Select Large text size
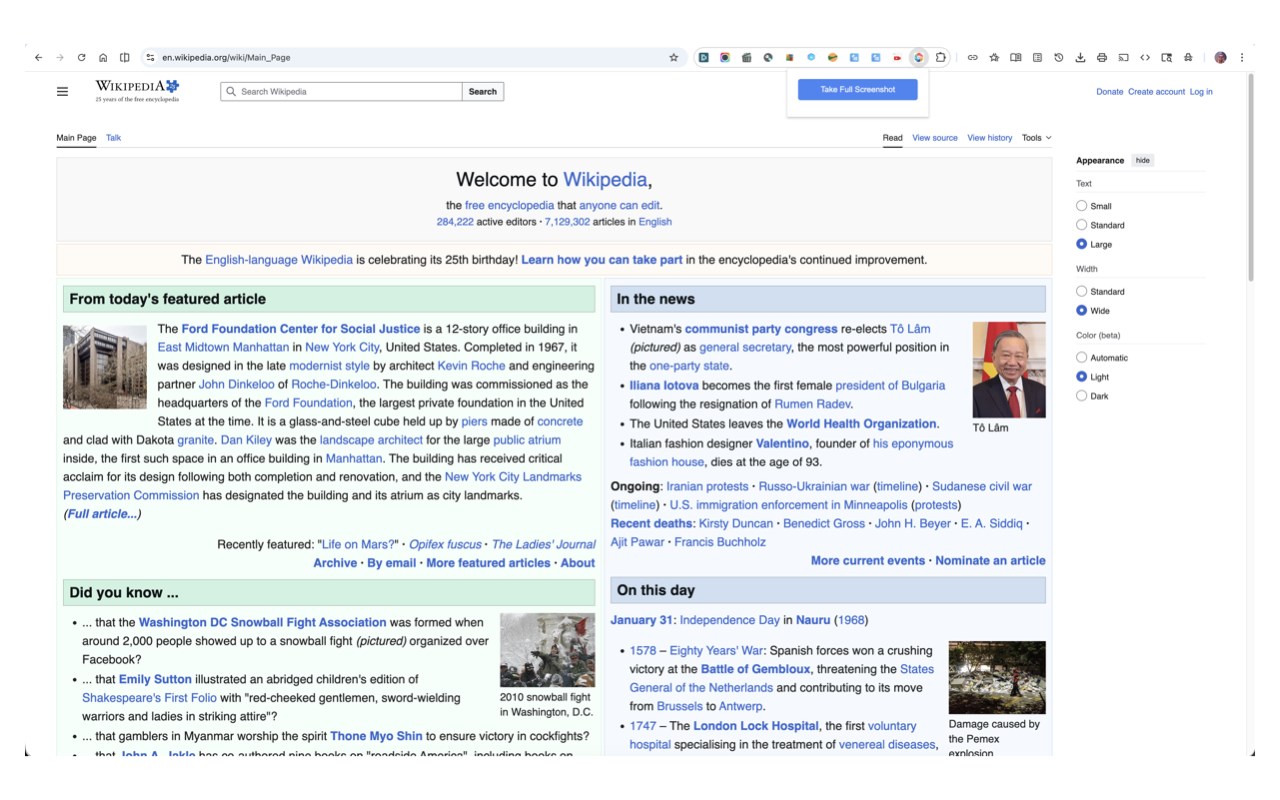 (1081, 244)
